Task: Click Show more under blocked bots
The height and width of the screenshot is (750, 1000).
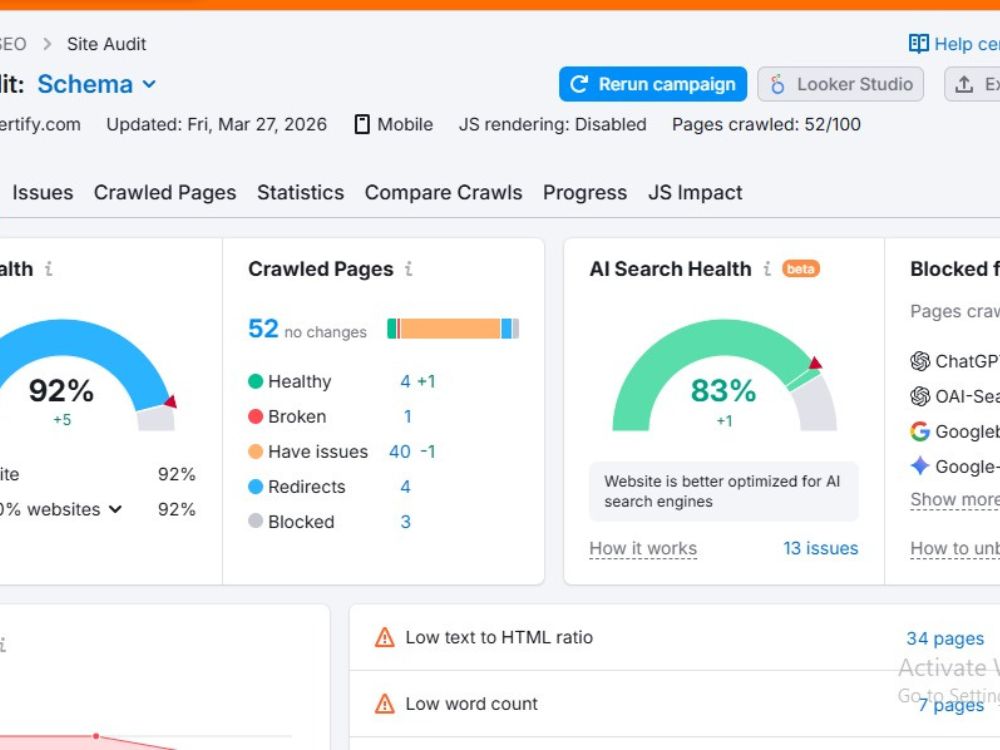Action: click(x=955, y=499)
